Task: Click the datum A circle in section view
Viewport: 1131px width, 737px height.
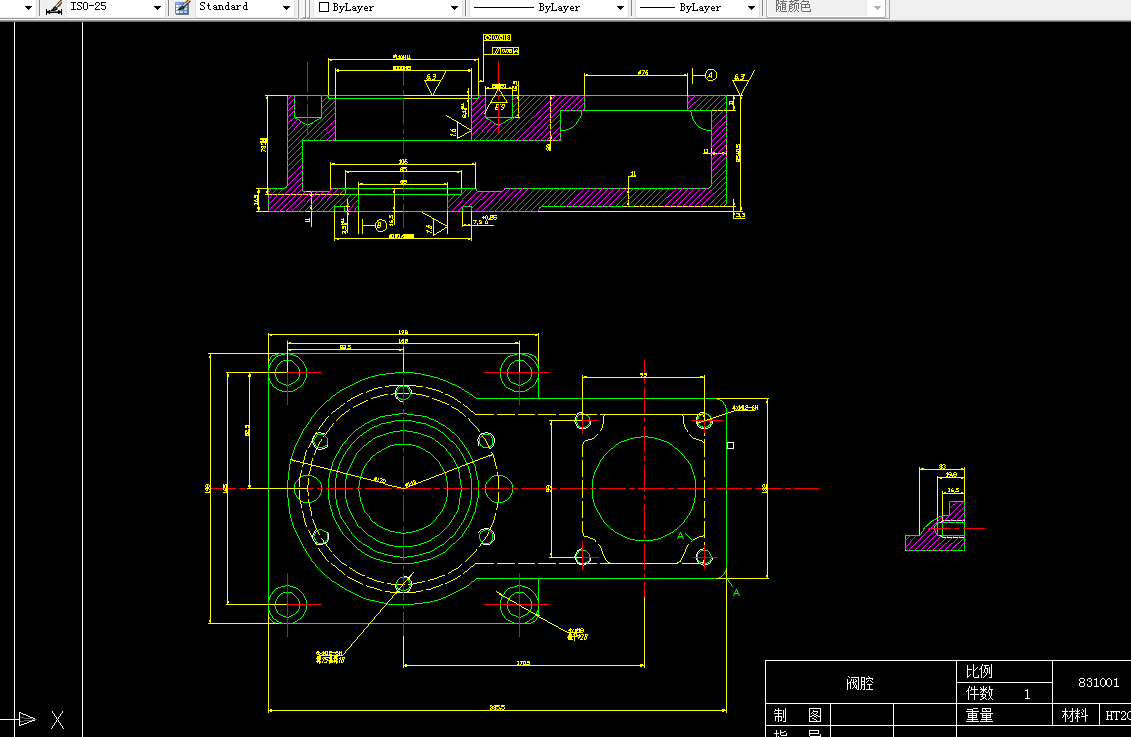Action: (x=710, y=75)
